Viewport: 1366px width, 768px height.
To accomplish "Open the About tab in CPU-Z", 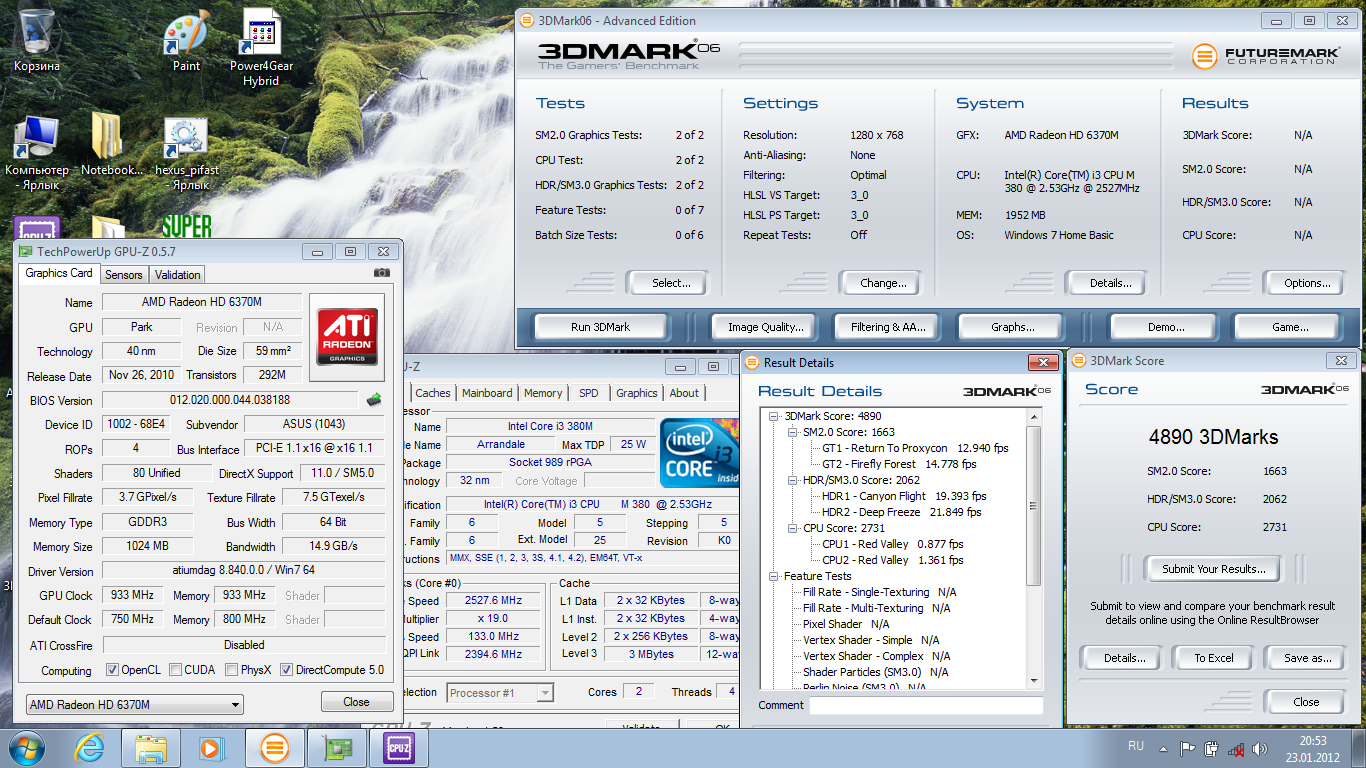I will tap(684, 393).
